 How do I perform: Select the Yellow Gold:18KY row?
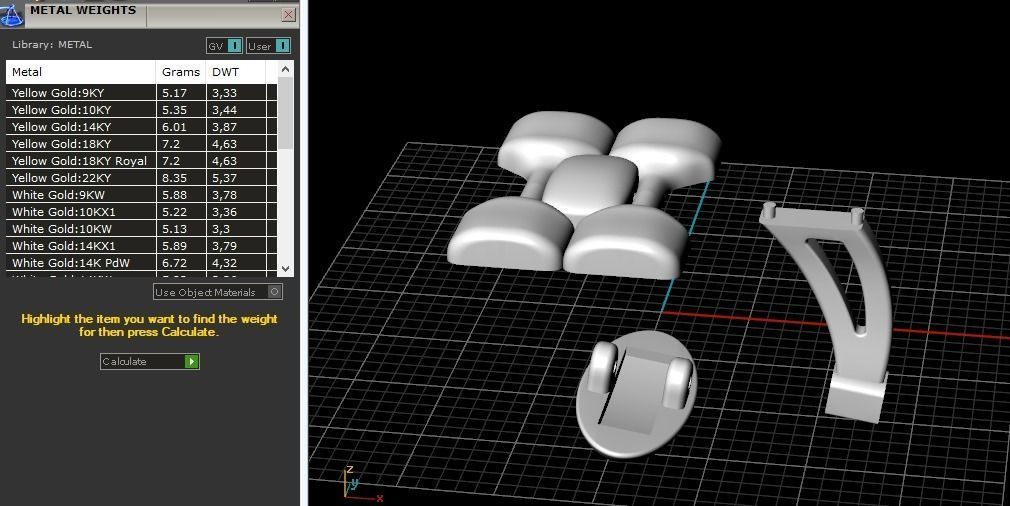tap(142, 144)
